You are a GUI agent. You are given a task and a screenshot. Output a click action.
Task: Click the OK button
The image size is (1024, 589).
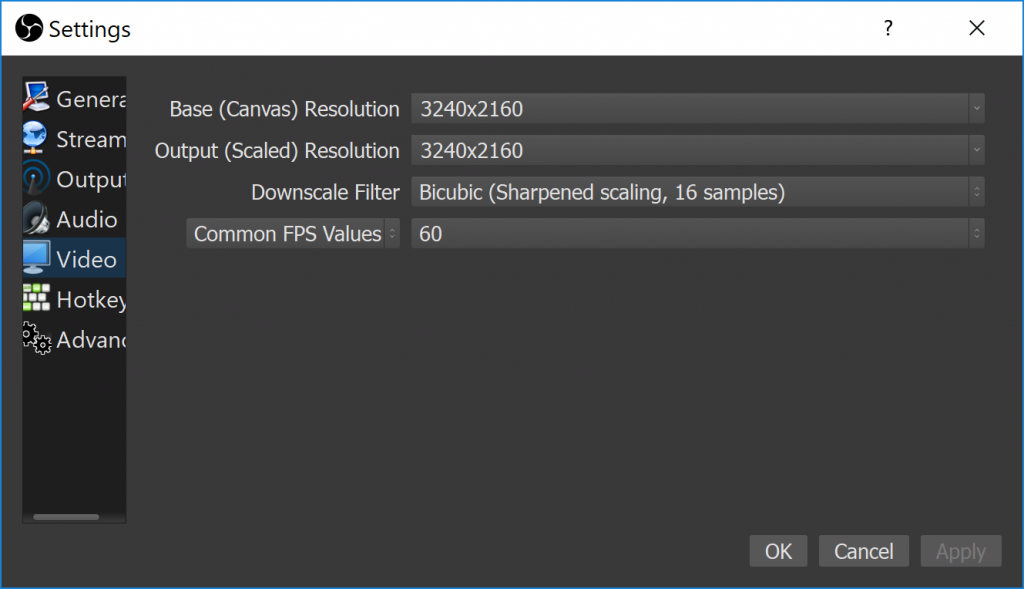point(778,551)
